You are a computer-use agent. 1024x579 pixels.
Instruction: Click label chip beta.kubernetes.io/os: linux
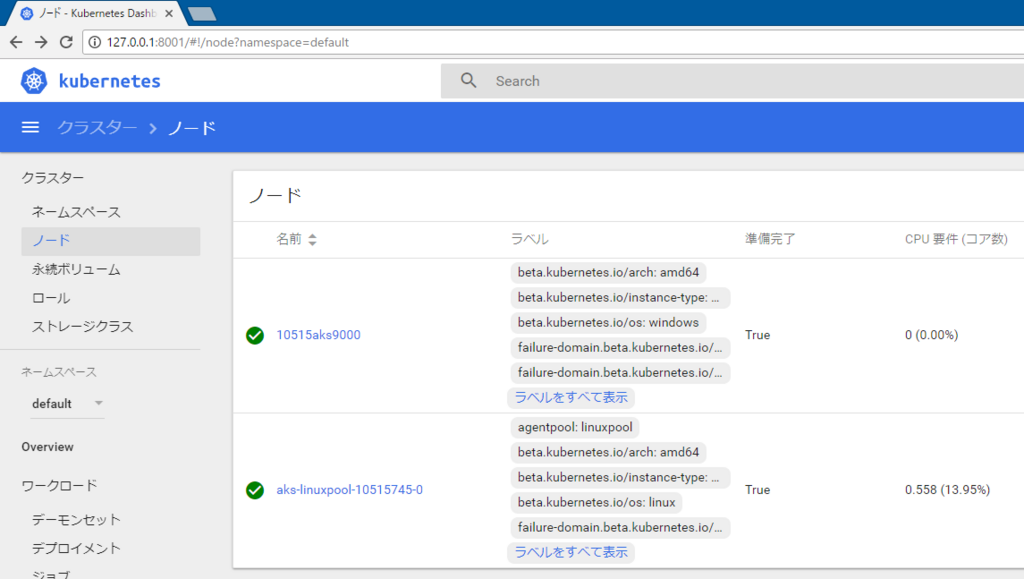click(596, 502)
